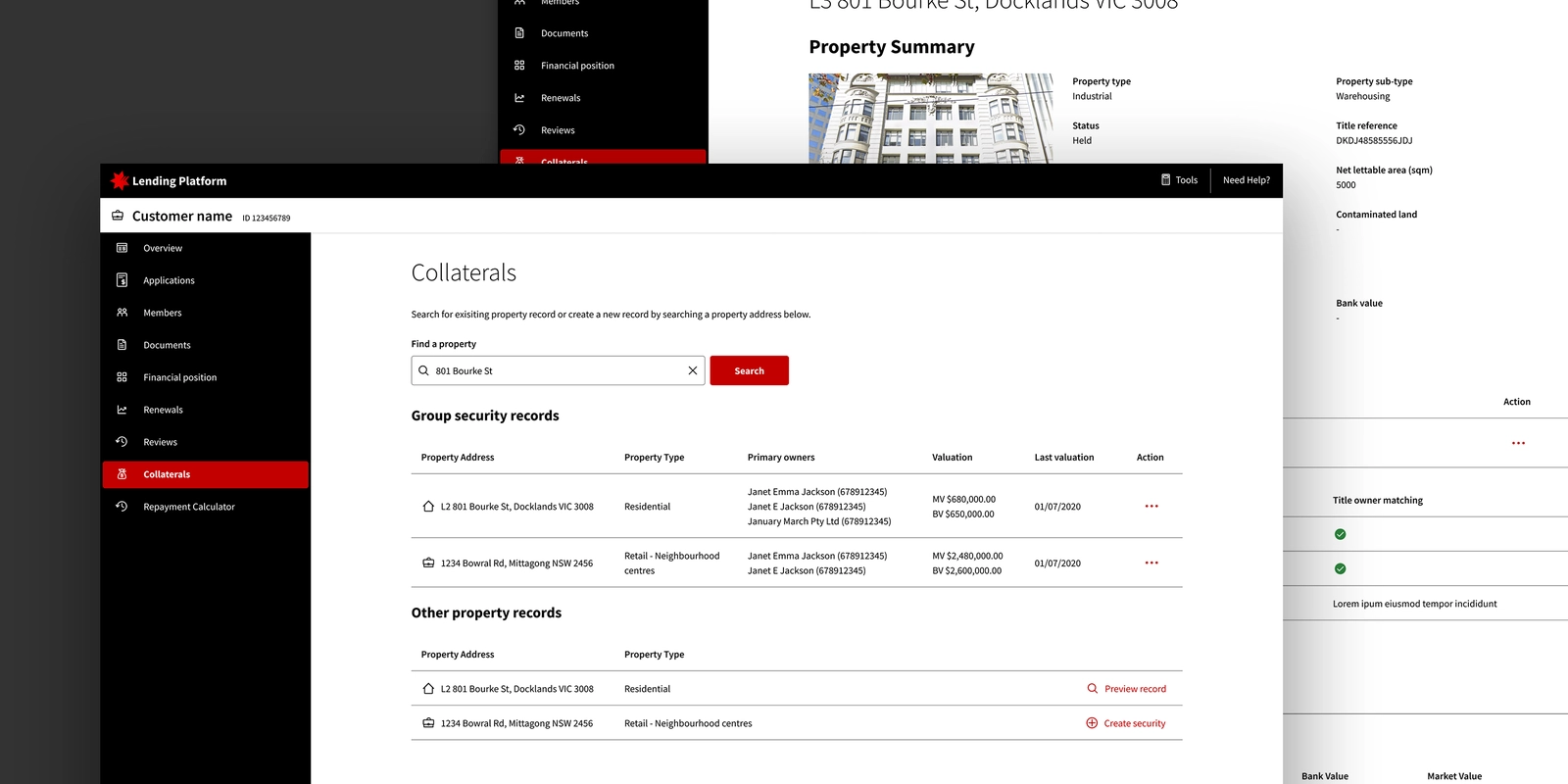This screenshot has height=784, width=1568.
Task: Click the Documents sidebar icon in front window
Action: pyautogui.click(x=122, y=345)
